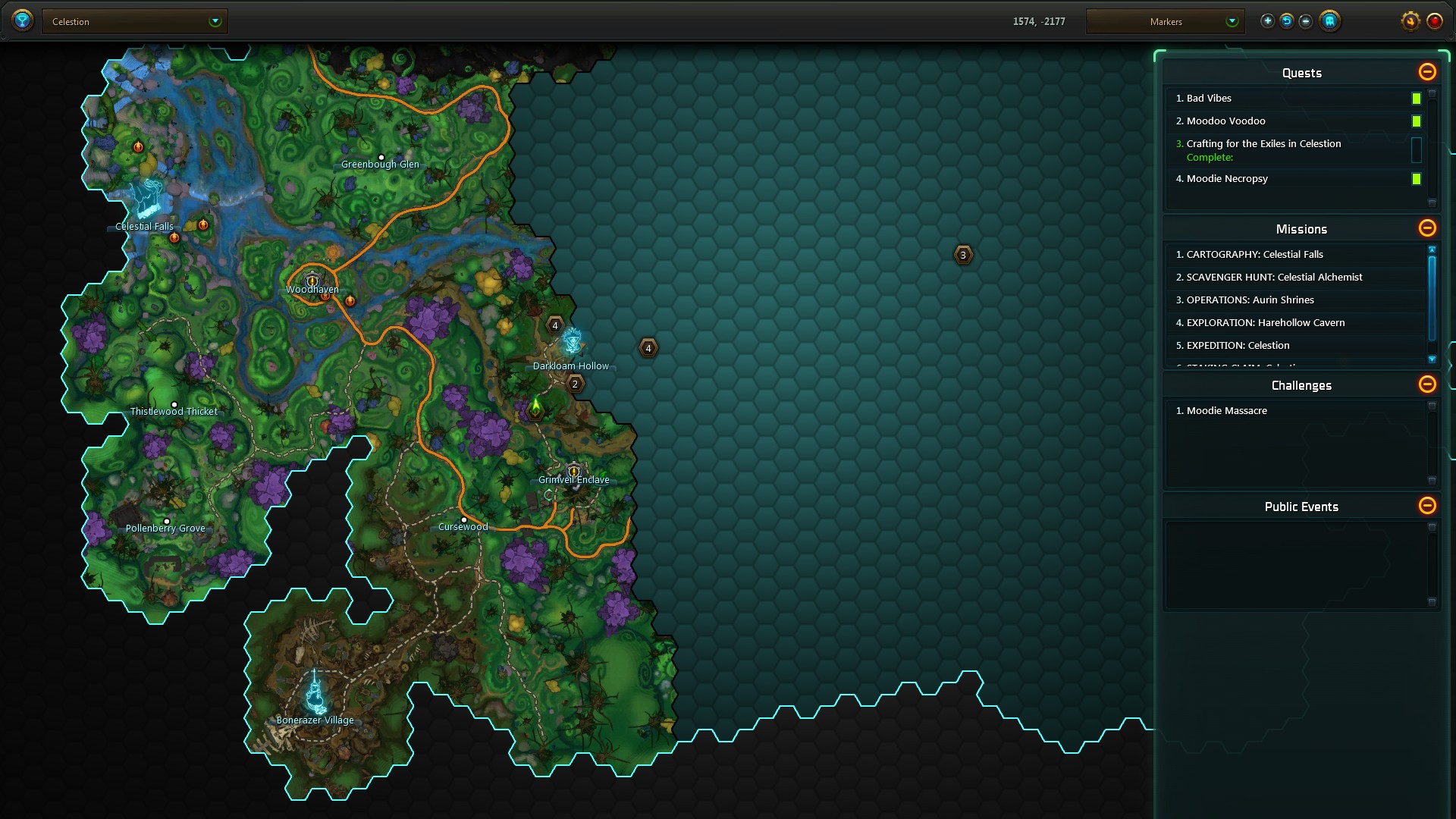Zoom out with the minus button
The width and height of the screenshot is (1456, 819).
(x=1306, y=21)
